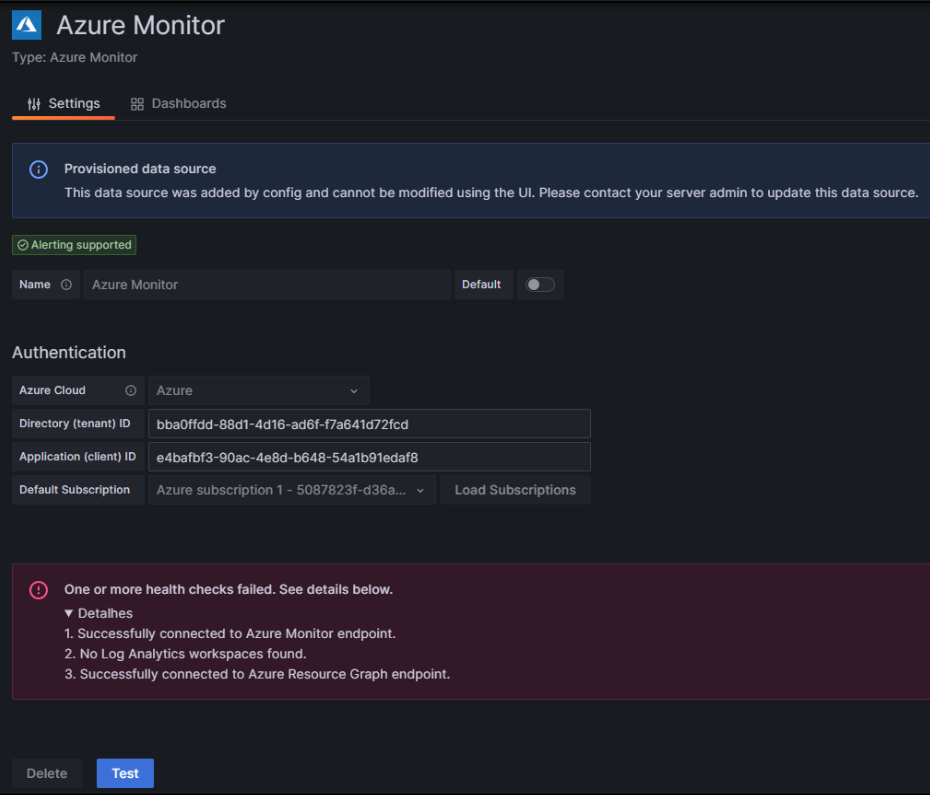This screenshot has height=795, width=930.
Task: Click the Name input field
Action: coord(267,285)
